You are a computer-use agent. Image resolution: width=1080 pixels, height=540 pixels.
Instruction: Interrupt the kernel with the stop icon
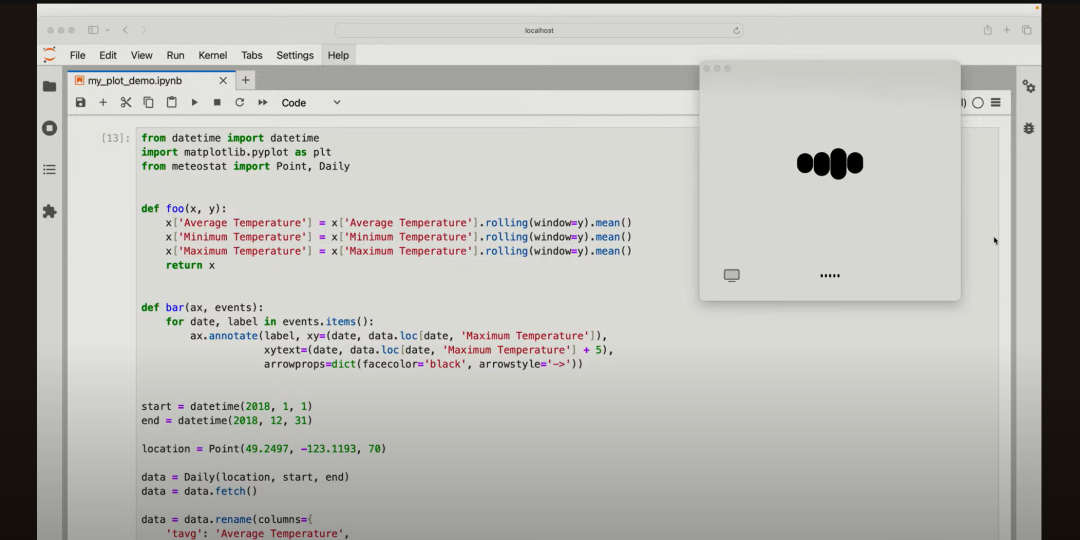pyautogui.click(x=217, y=102)
